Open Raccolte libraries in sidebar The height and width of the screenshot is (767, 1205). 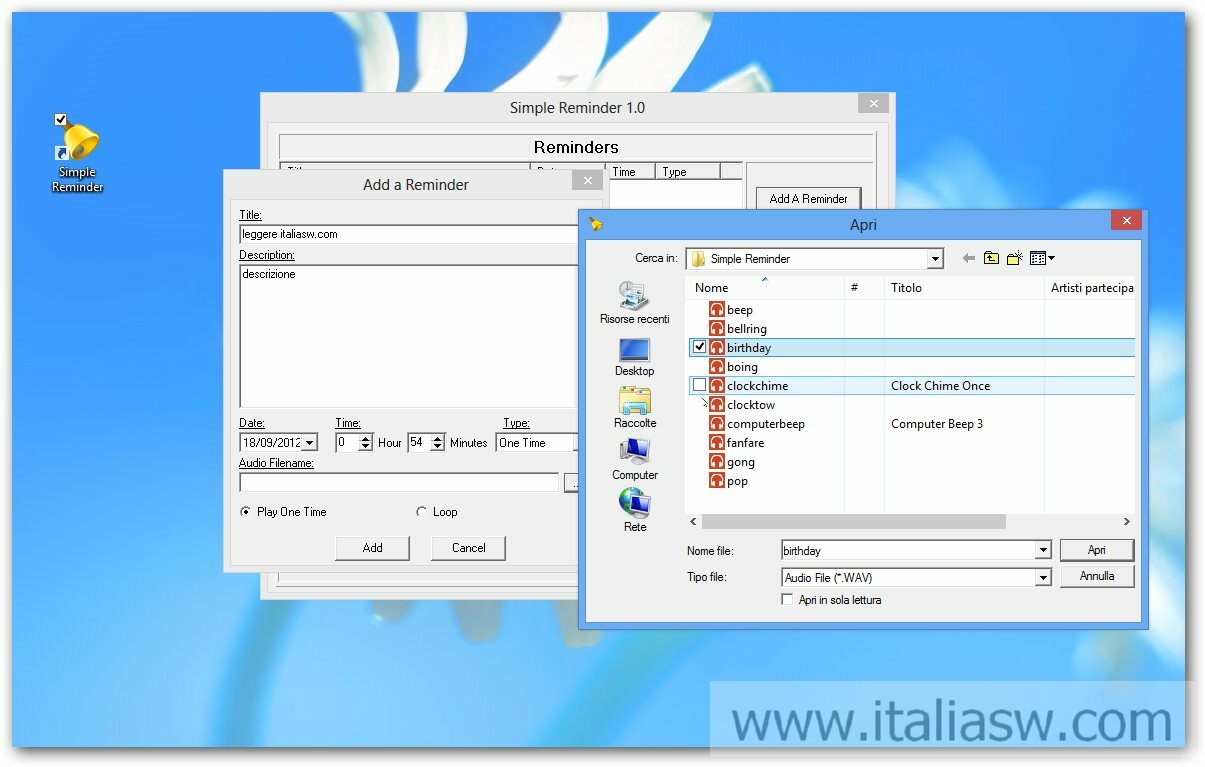pyautogui.click(x=634, y=407)
